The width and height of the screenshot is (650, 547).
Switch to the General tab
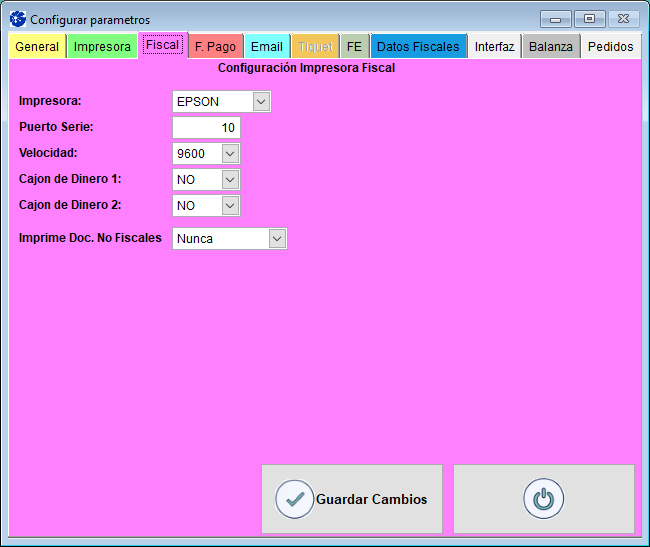(37, 47)
